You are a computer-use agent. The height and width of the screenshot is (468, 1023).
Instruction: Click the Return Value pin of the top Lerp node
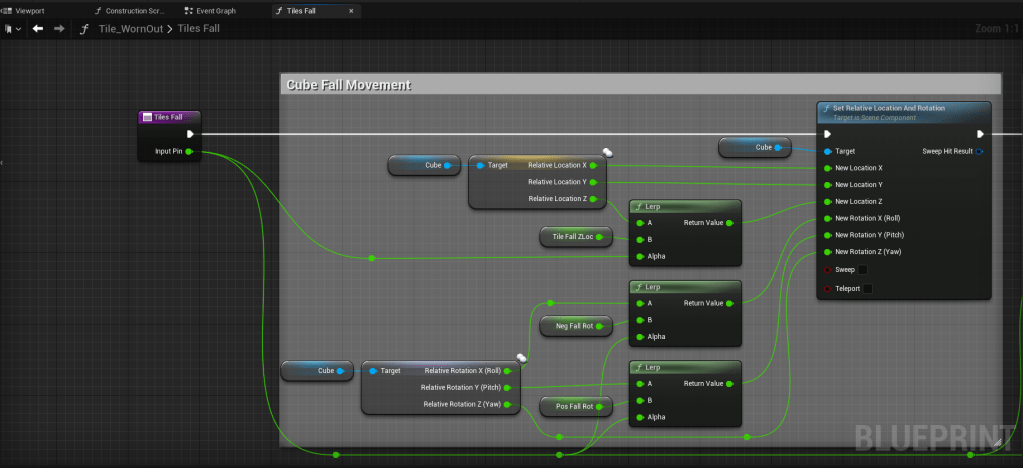(x=731, y=223)
